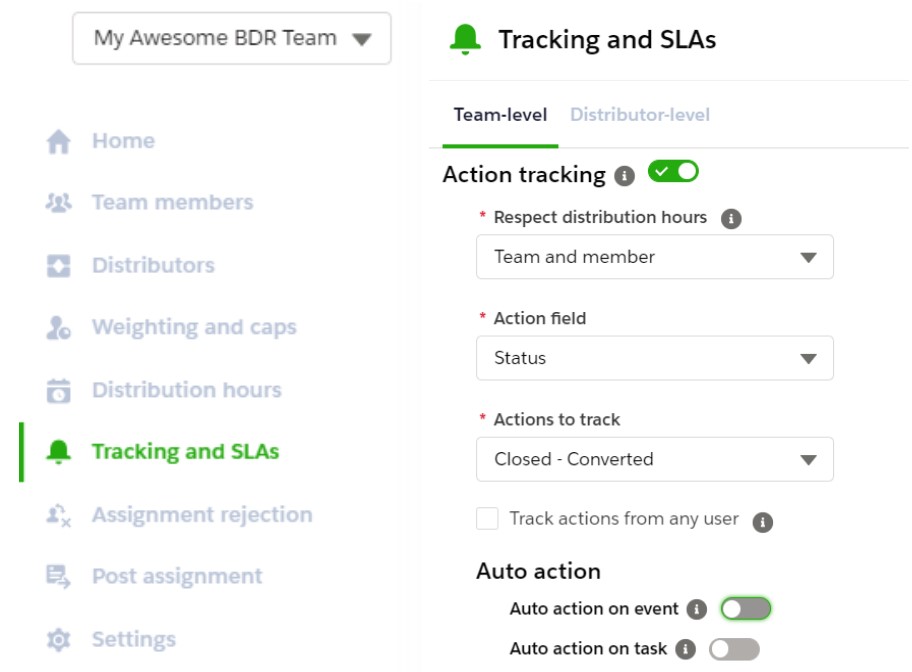Open the Actions to track dropdown
Viewport: 912px width, 672px height.
(x=654, y=459)
